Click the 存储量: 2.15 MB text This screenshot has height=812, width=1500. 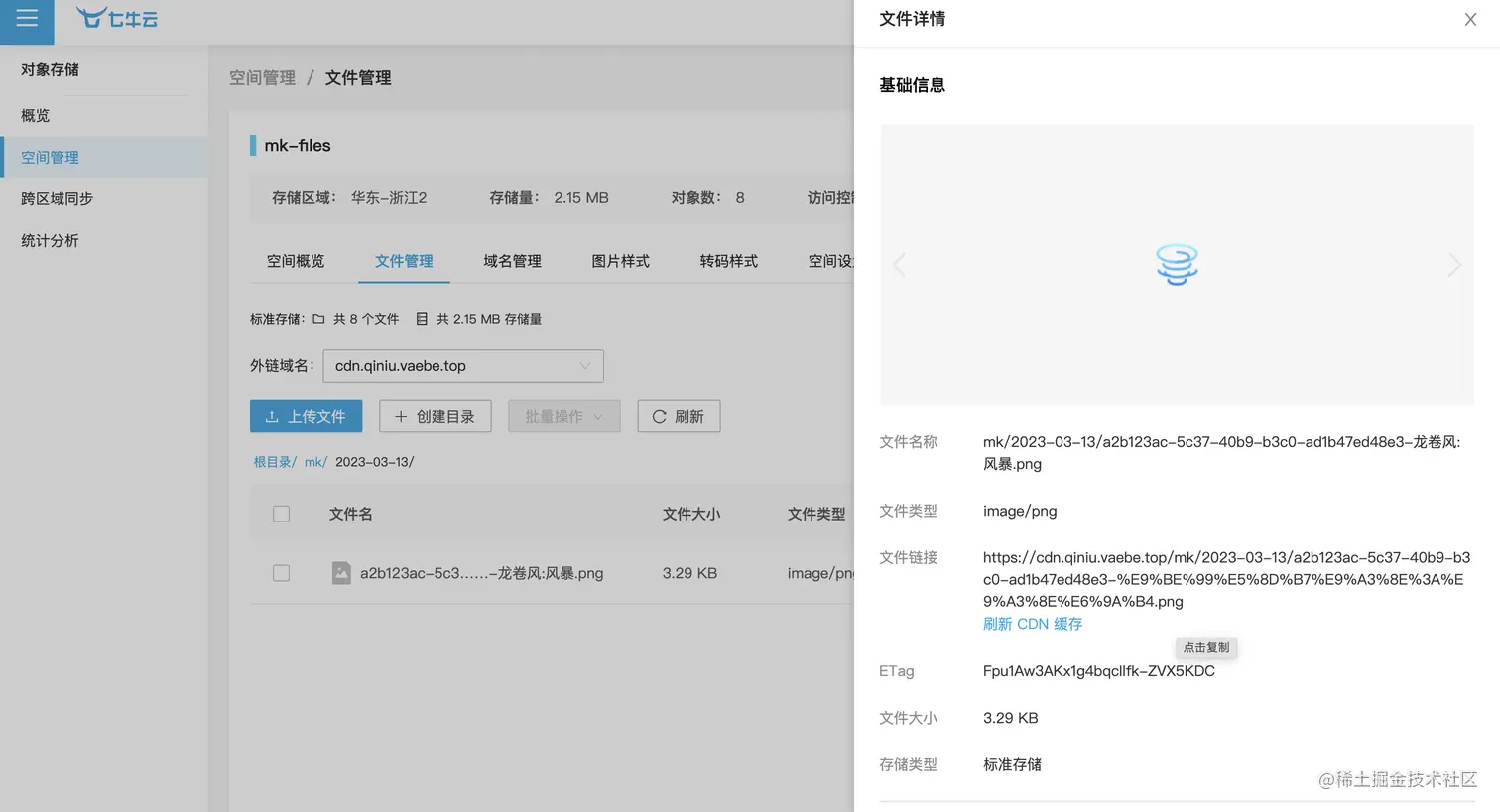(x=549, y=198)
